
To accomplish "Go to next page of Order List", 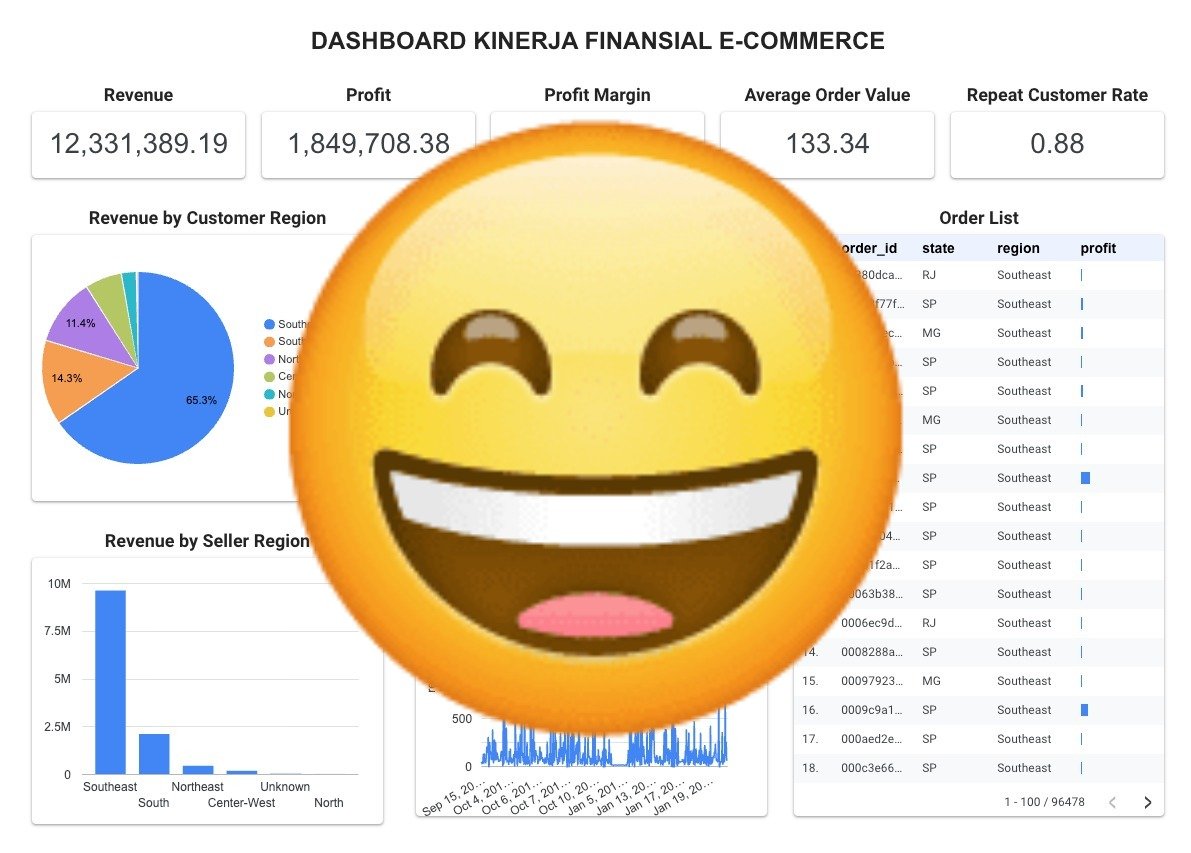I will [1147, 802].
